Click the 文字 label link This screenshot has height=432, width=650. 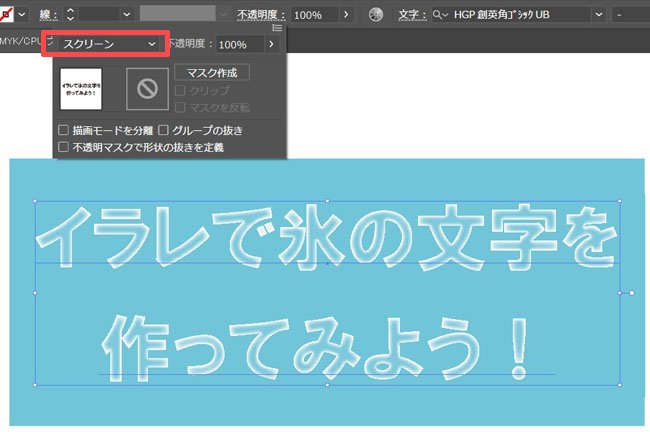(412, 15)
